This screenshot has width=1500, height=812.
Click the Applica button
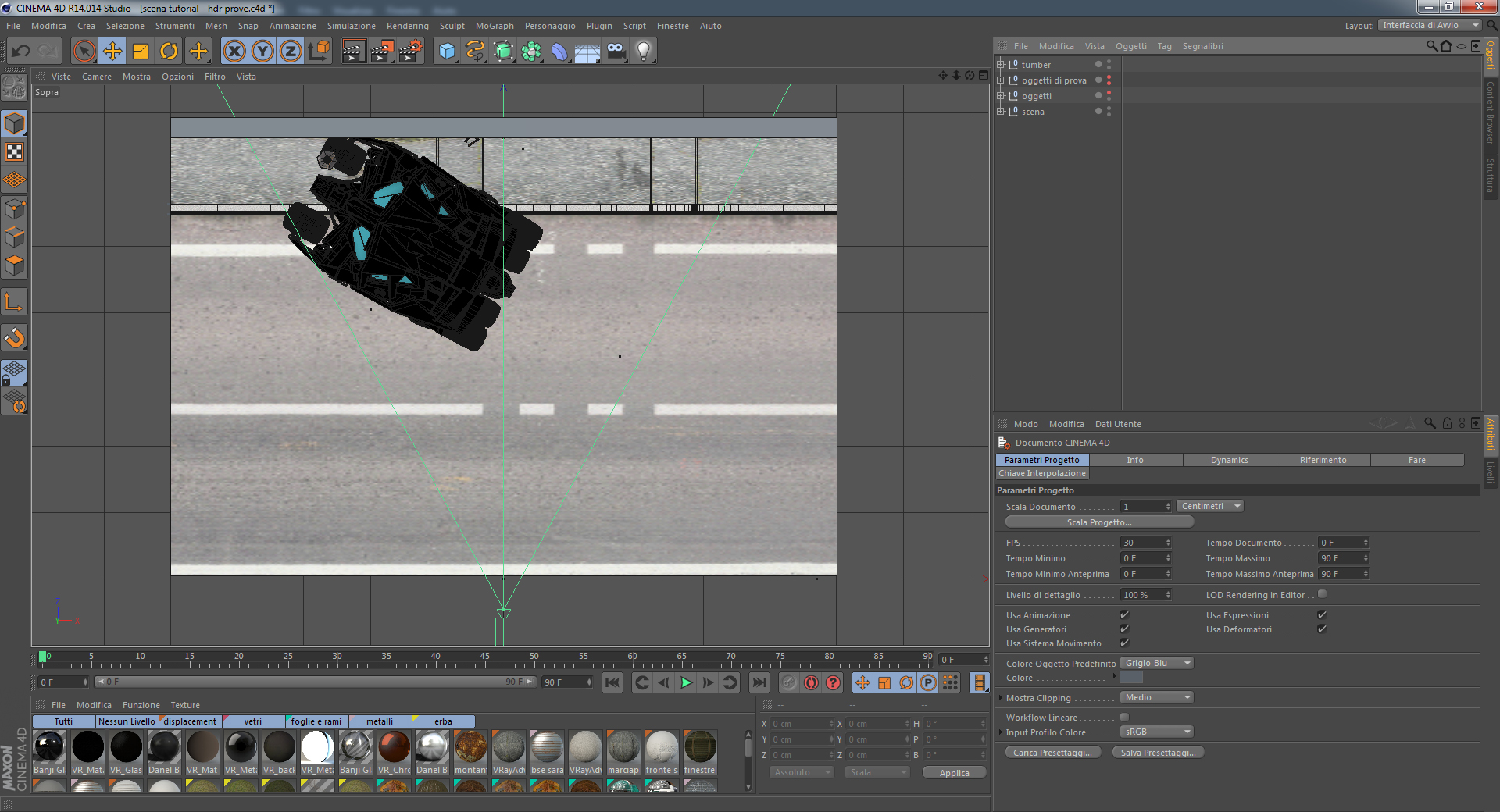[x=954, y=773]
